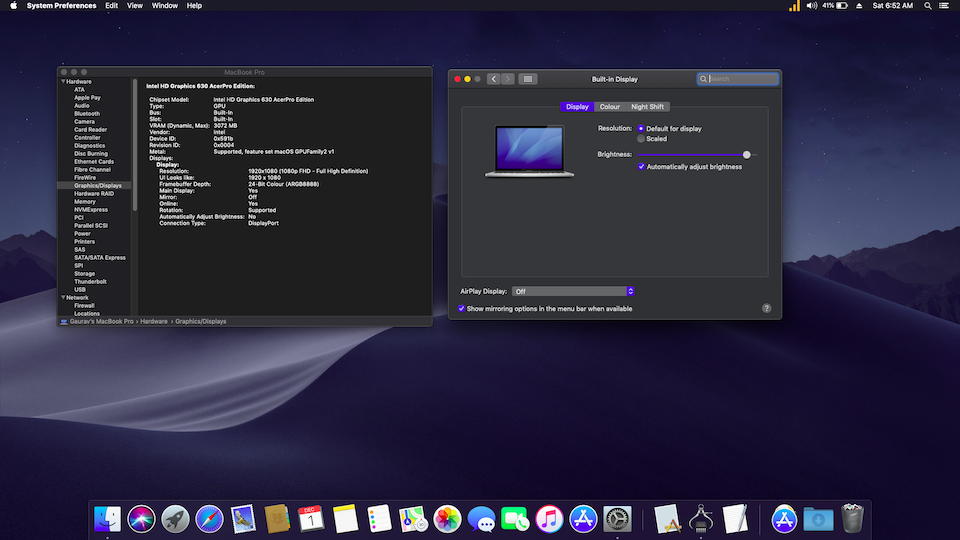Launch Siri from the dock
The height and width of the screenshot is (540, 960).
(x=141, y=518)
